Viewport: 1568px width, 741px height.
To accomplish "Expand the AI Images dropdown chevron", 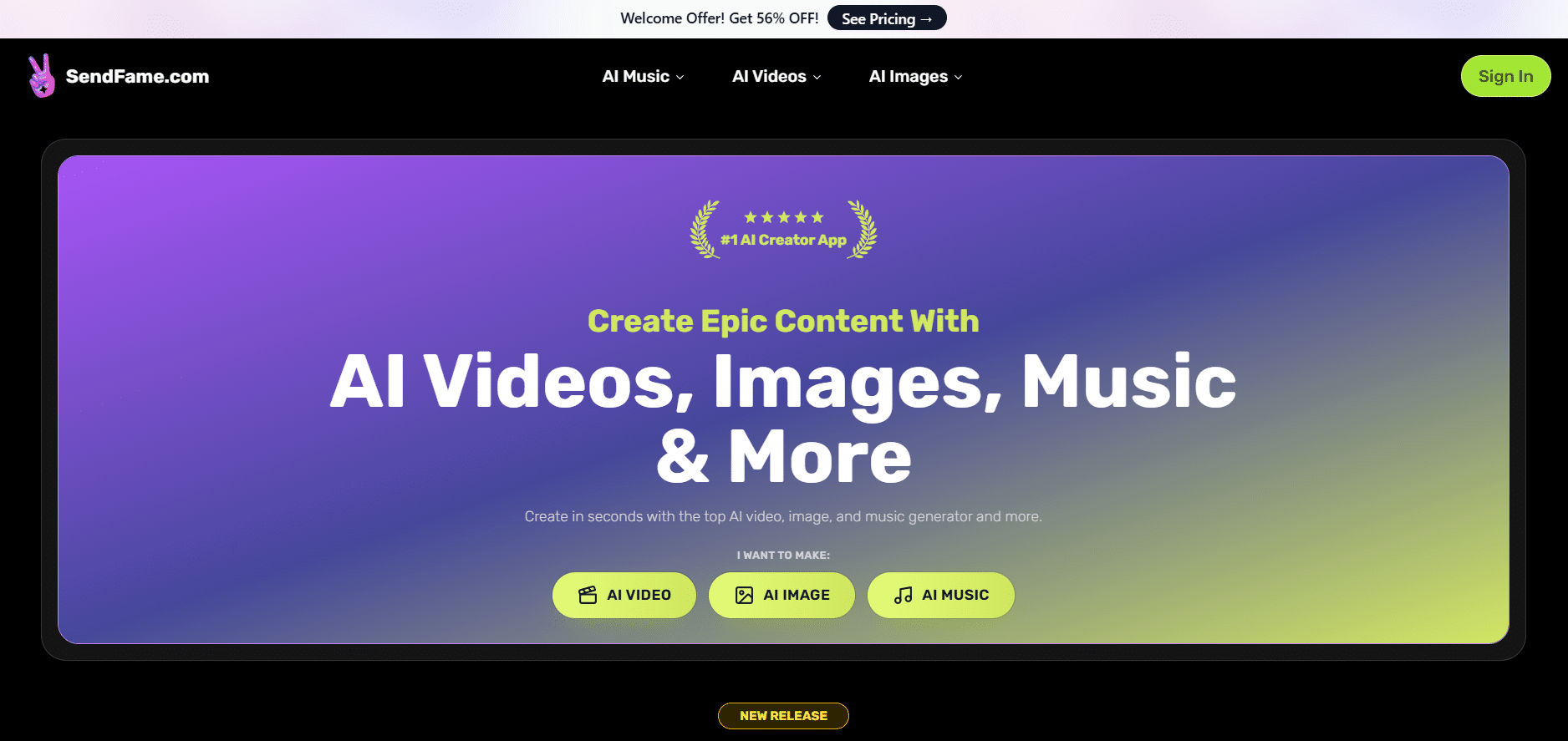I will [959, 77].
